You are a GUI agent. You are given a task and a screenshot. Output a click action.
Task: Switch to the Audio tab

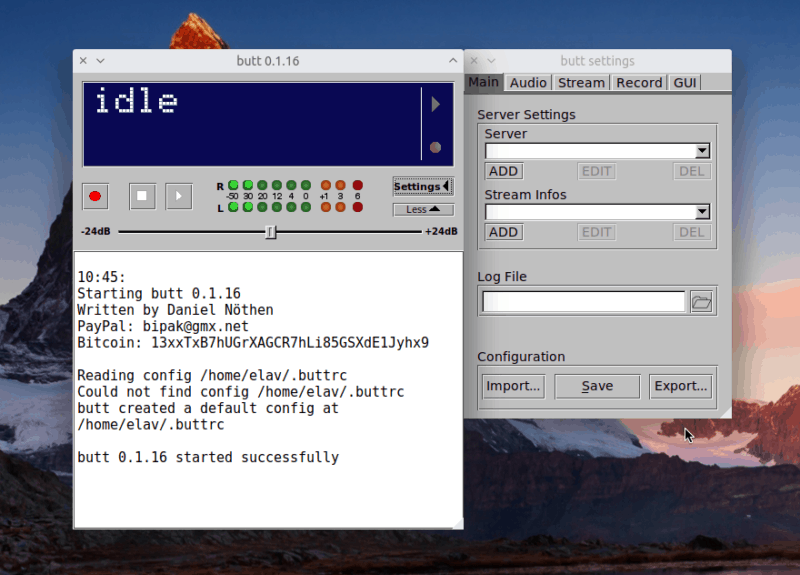pyautogui.click(x=528, y=83)
